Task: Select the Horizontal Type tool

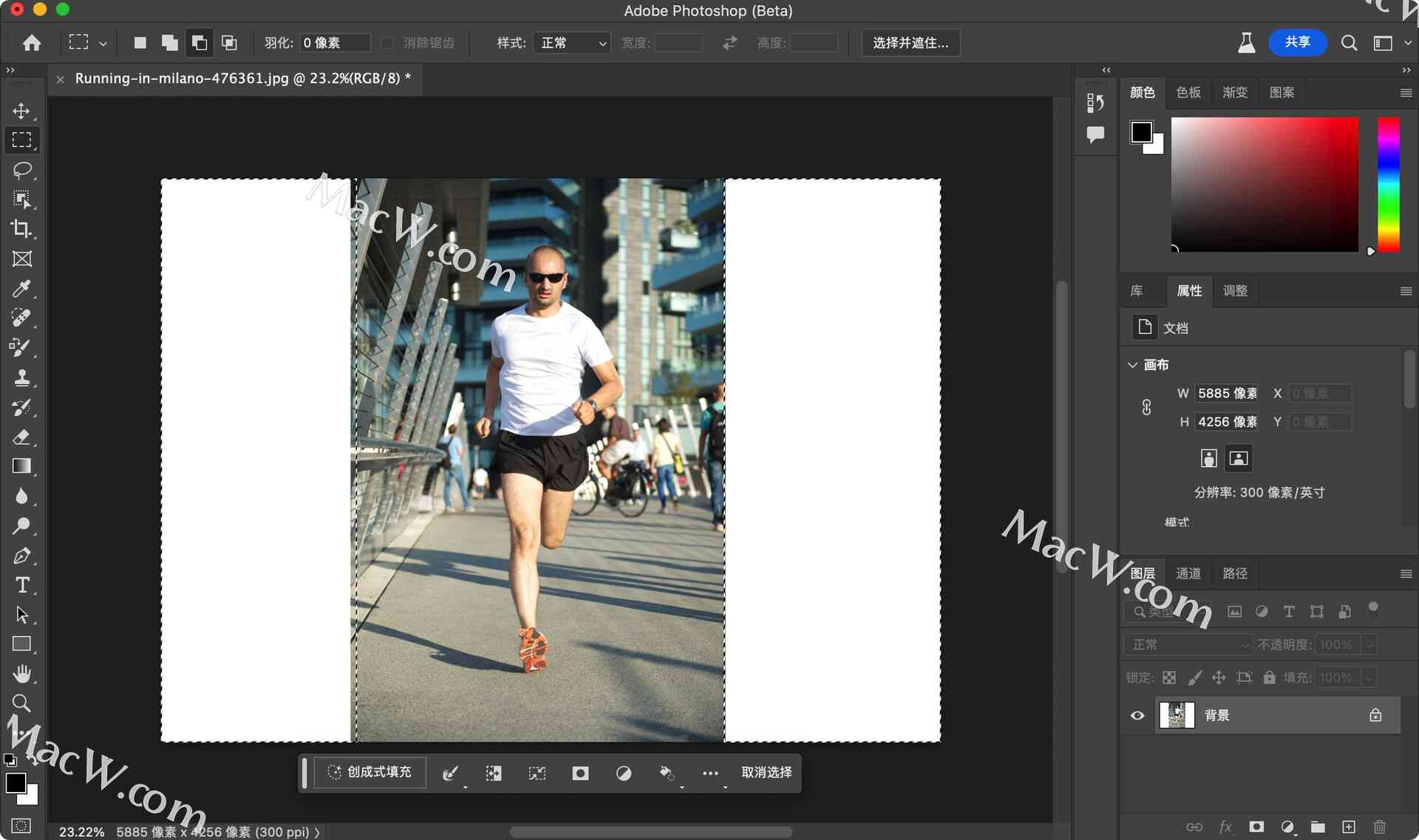Action: tap(21, 585)
